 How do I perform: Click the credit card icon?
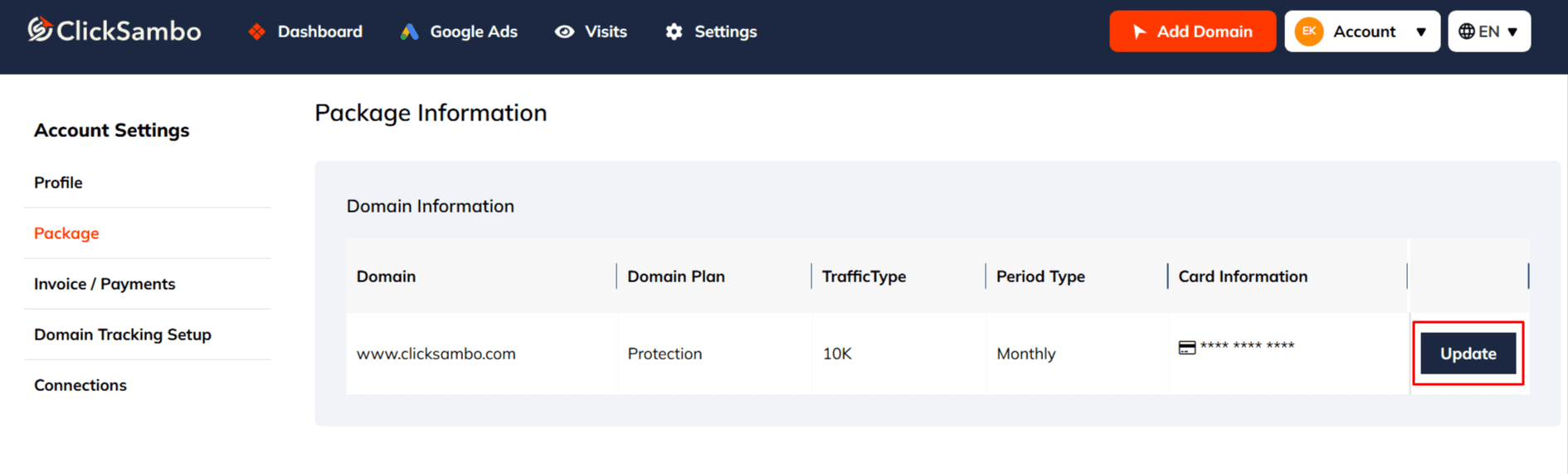(1187, 347)
